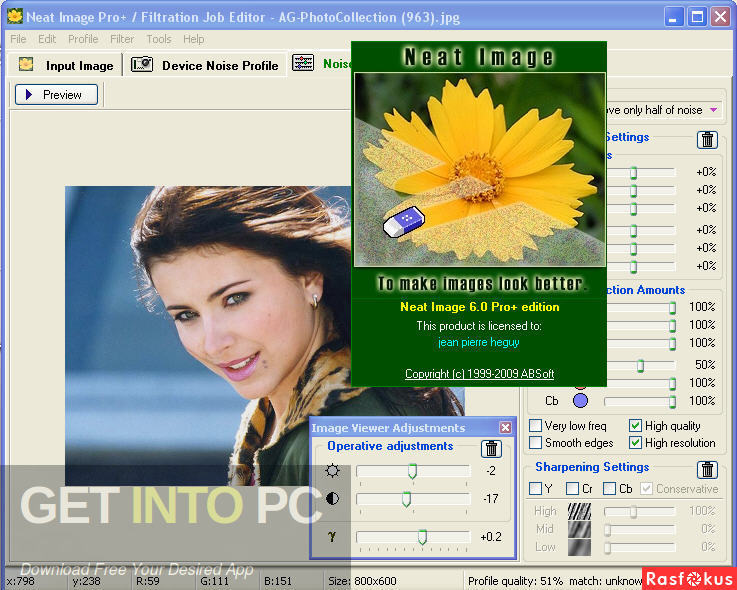Click the licensed user name jean pierre heguy

[x=478, y=342]
